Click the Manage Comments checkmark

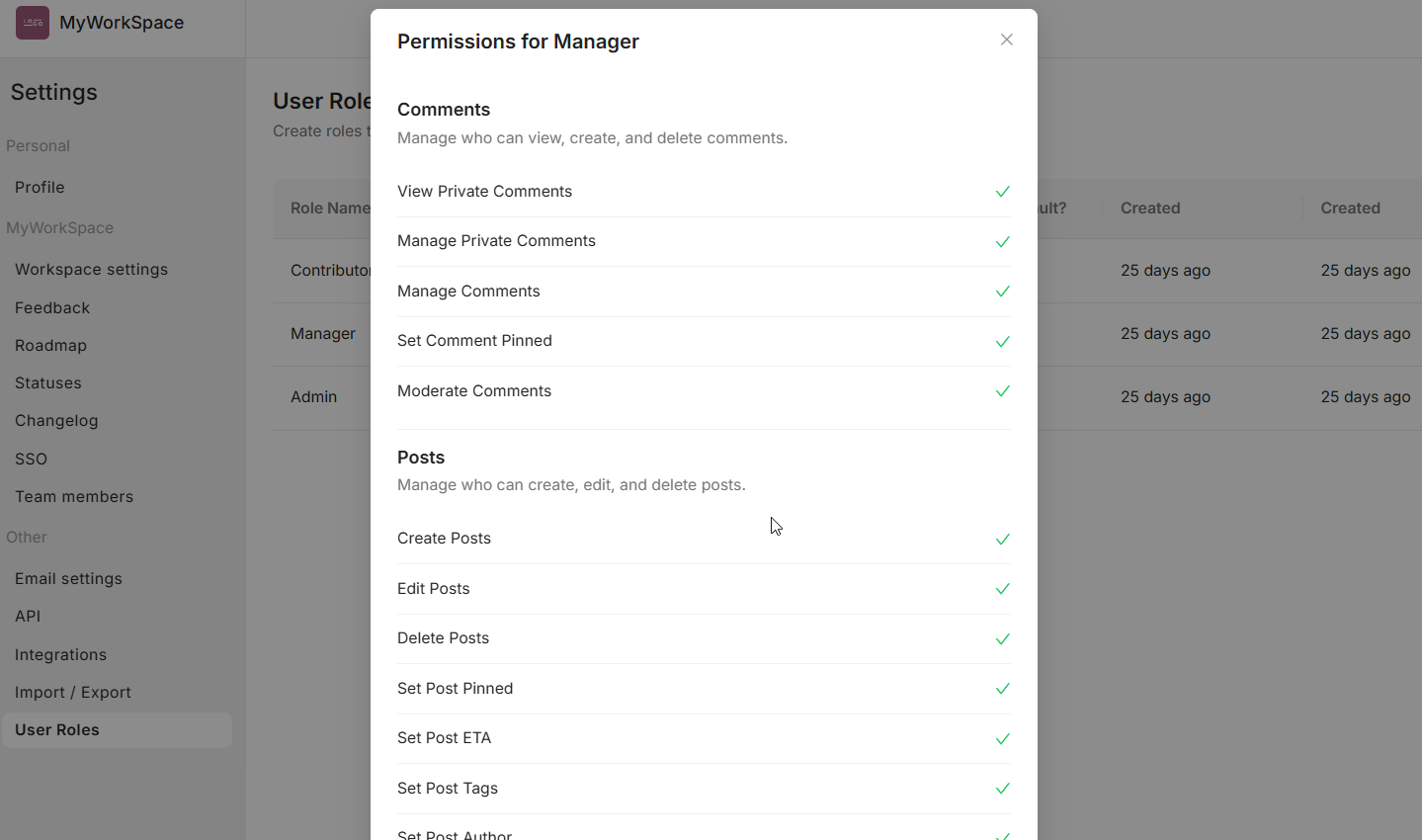tap(1003, 292)
